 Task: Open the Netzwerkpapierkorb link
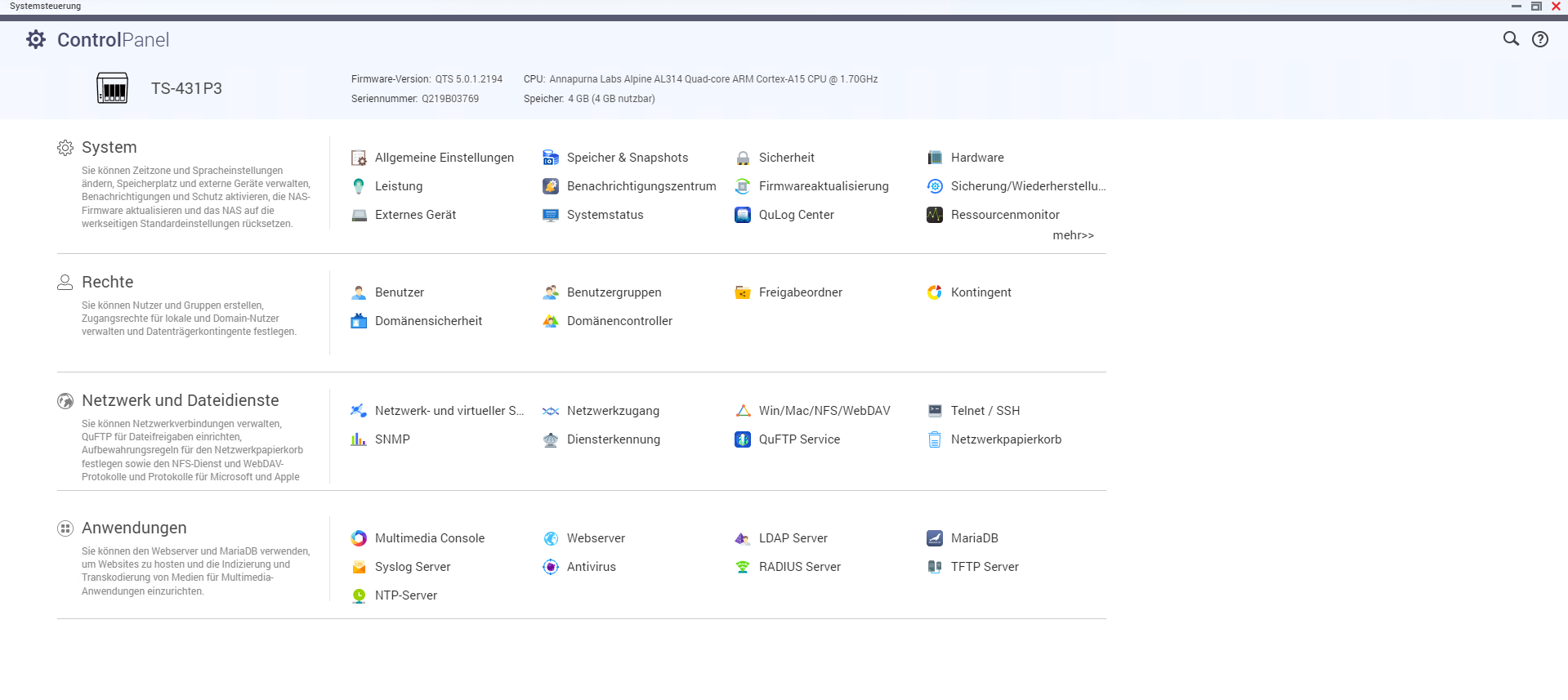[1006, 439]
